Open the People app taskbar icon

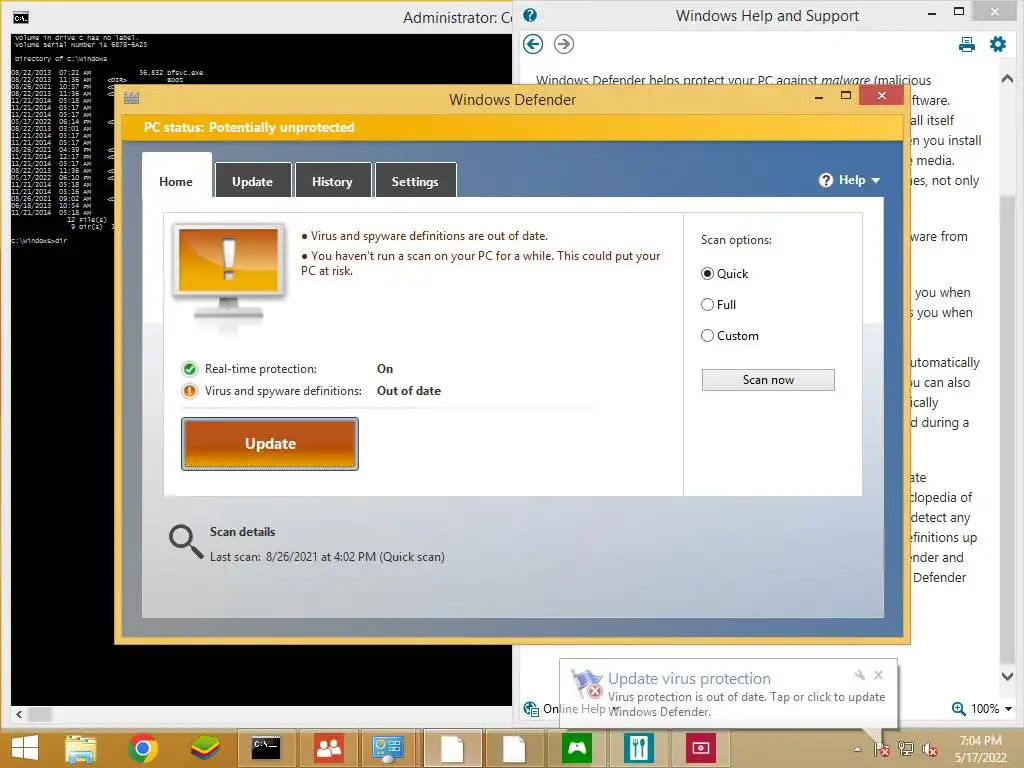(x=328, y=748)
